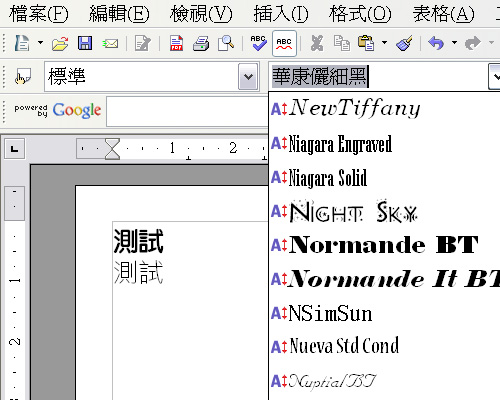Open the Styles and Formatting window icon
500x400 pixels.
[x=22, y=77]
